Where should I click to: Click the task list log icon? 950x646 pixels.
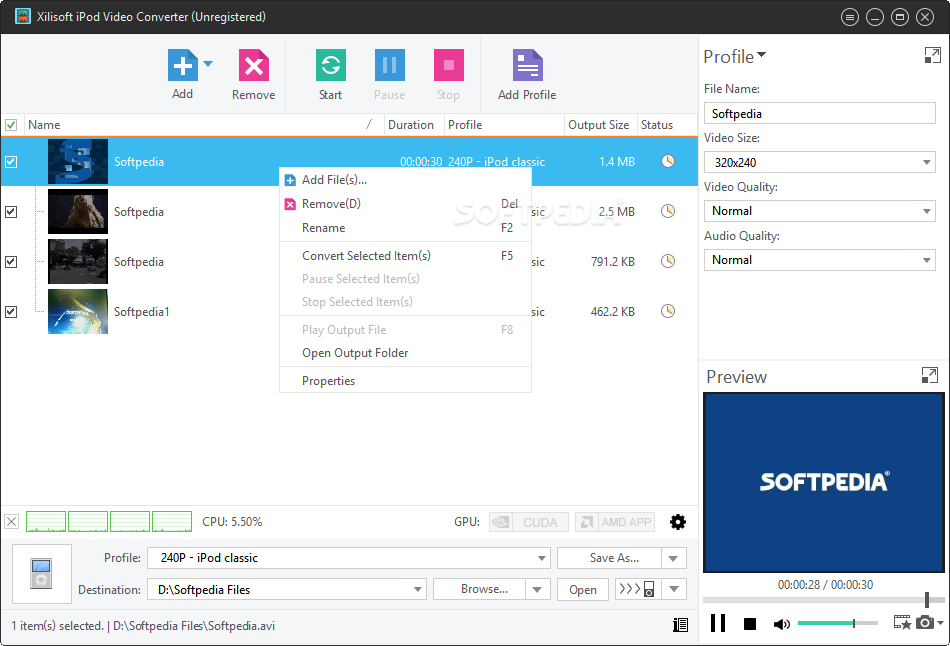pos(680,625)
